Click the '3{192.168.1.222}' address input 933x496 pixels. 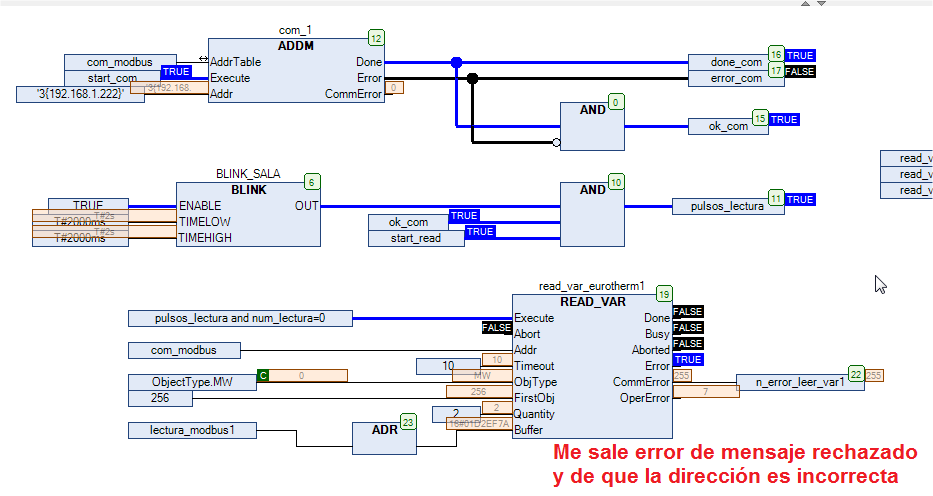pyautogui.click(x=80, y=94)
